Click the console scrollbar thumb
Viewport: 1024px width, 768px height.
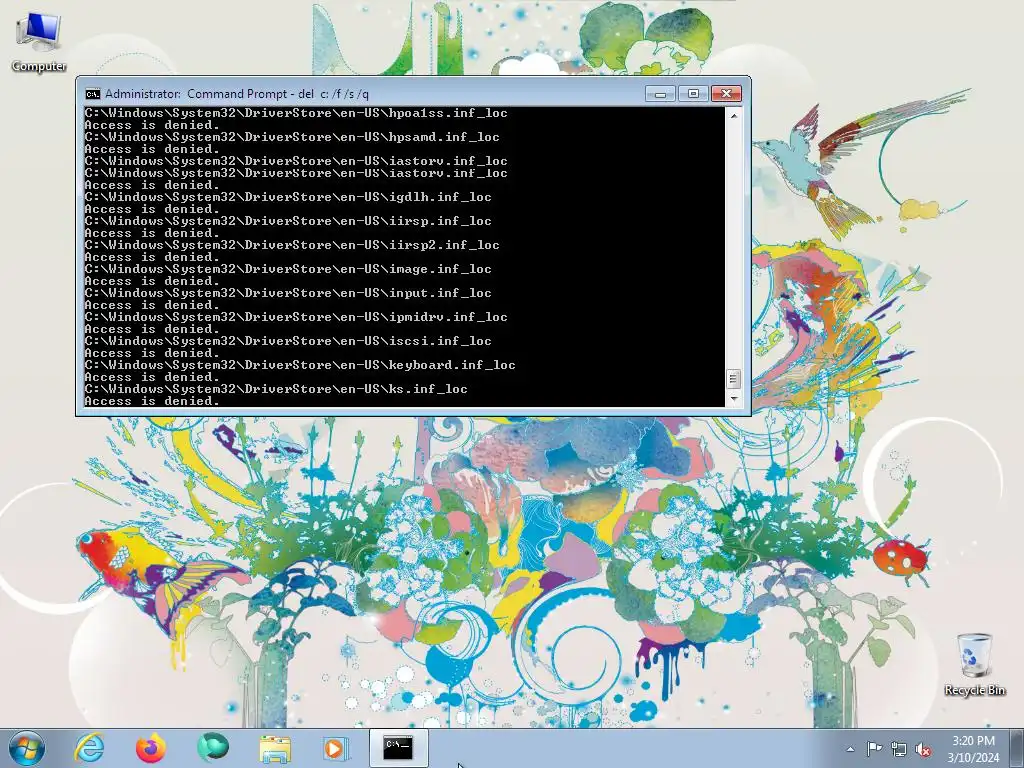tap(733, 379)
